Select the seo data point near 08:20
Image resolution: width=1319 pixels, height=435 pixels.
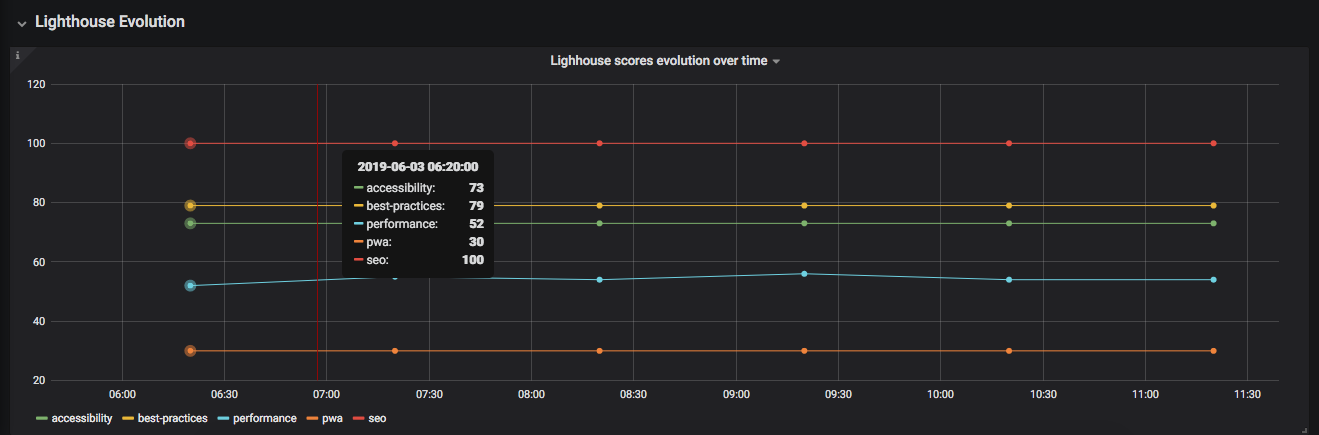pos(599,143)
